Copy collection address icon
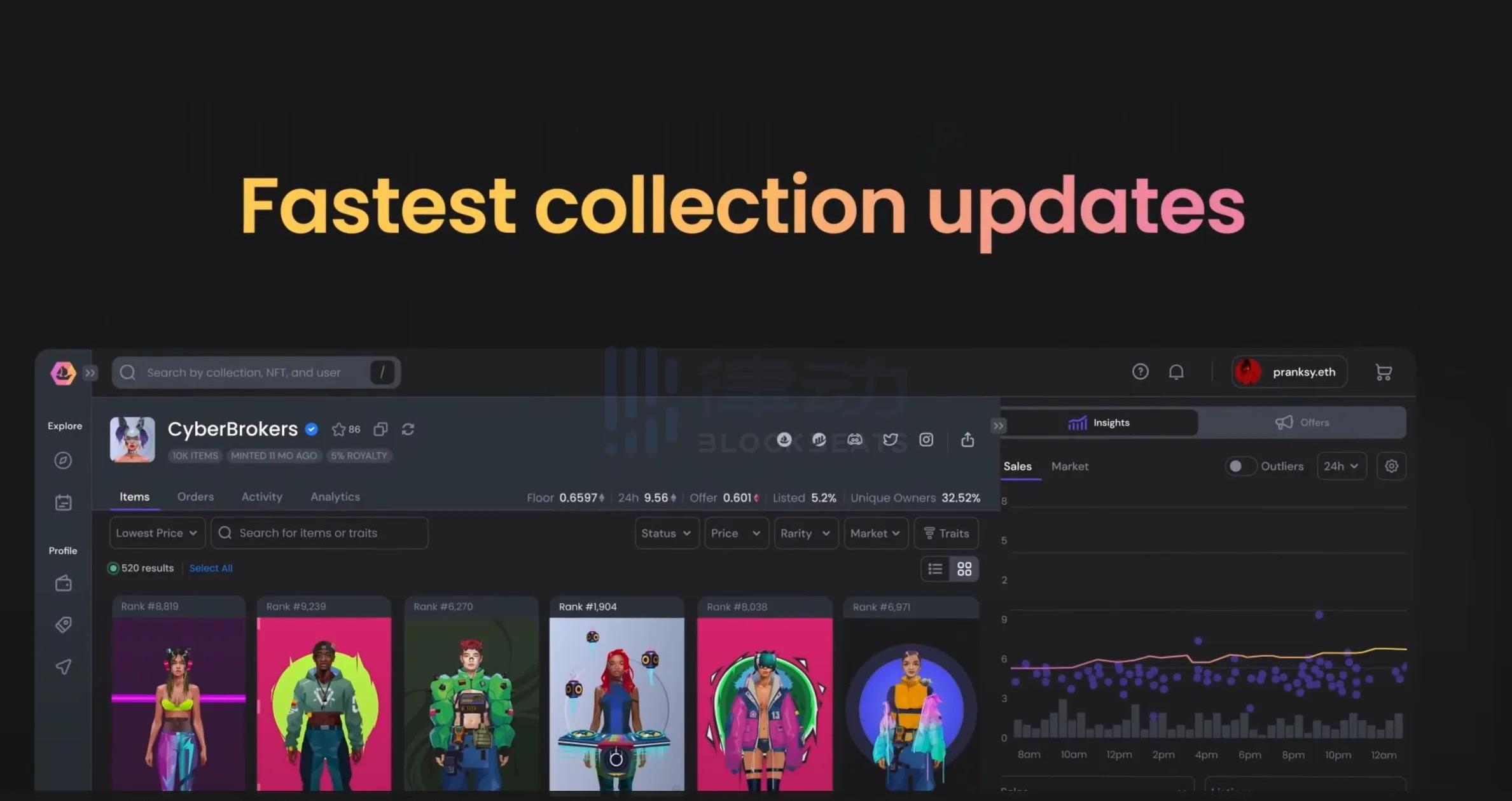 (380, 429)
